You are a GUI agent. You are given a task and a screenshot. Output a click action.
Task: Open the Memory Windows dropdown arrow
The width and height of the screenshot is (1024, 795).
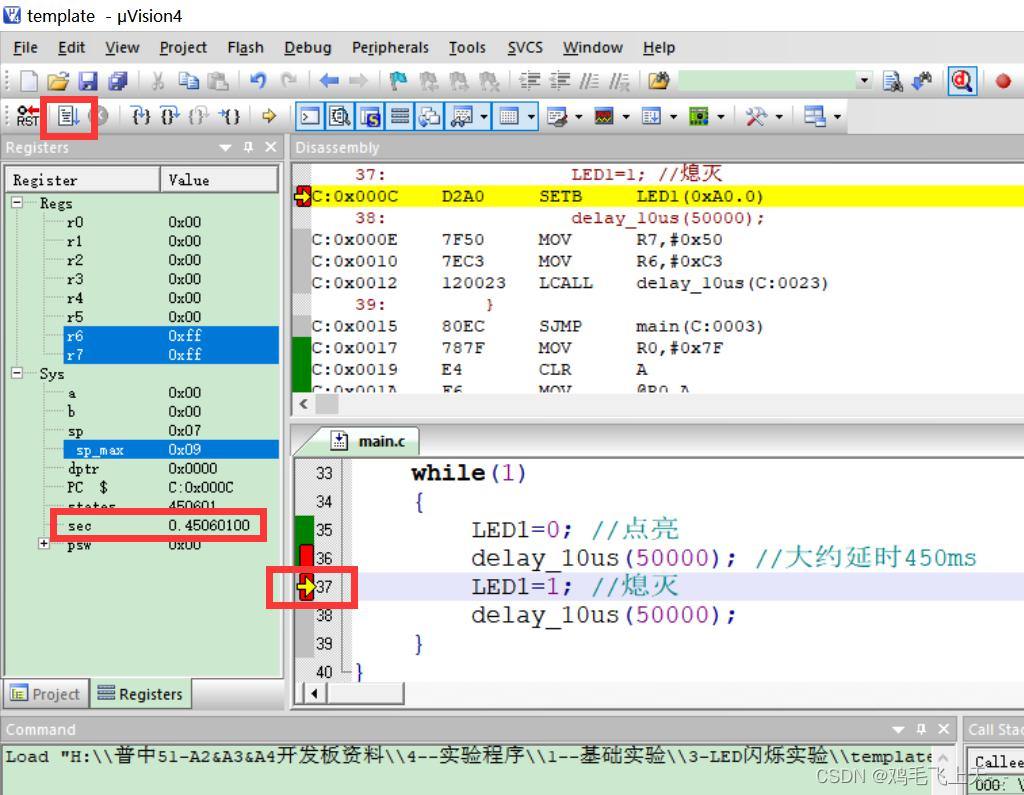pos(531,116)
